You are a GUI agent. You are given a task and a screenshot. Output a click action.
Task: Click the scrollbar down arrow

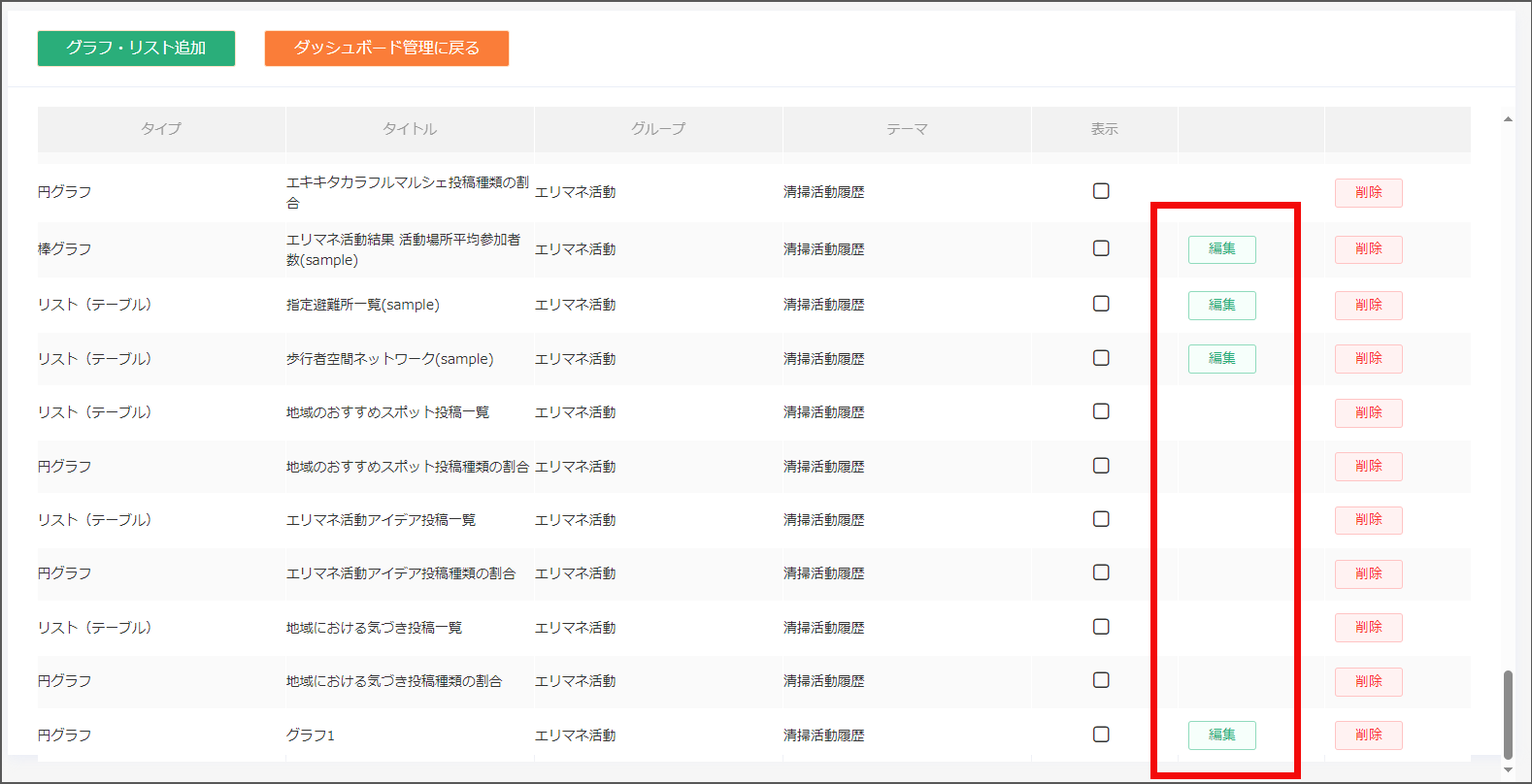click(x=1508, y=769)
